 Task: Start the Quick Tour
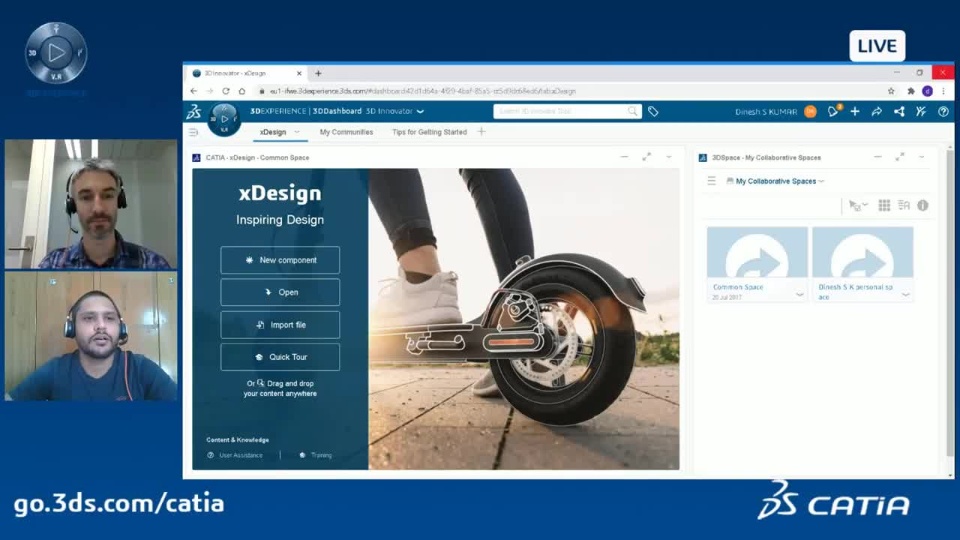[280, 357]
